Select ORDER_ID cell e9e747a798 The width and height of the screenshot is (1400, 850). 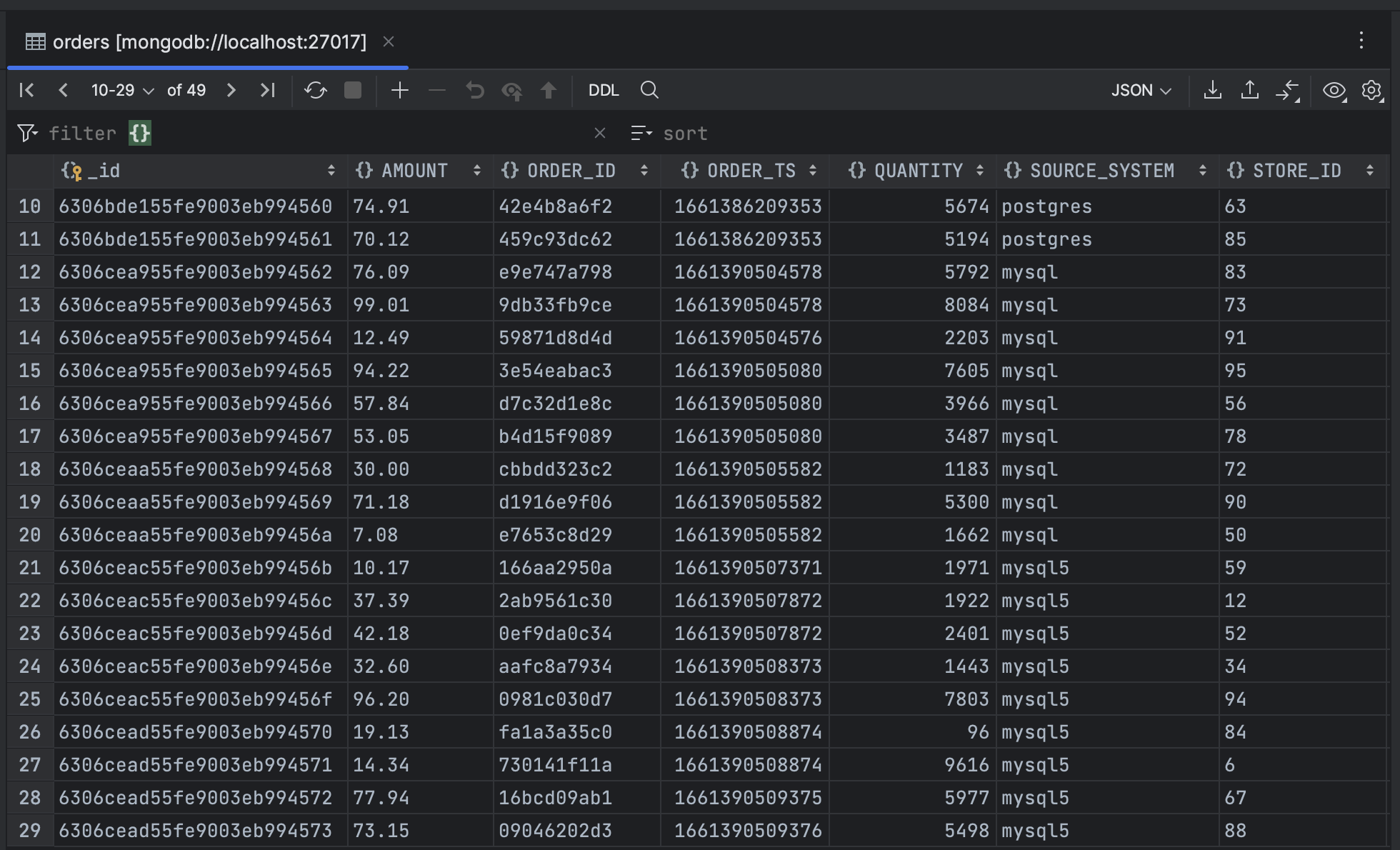(577, 272)
